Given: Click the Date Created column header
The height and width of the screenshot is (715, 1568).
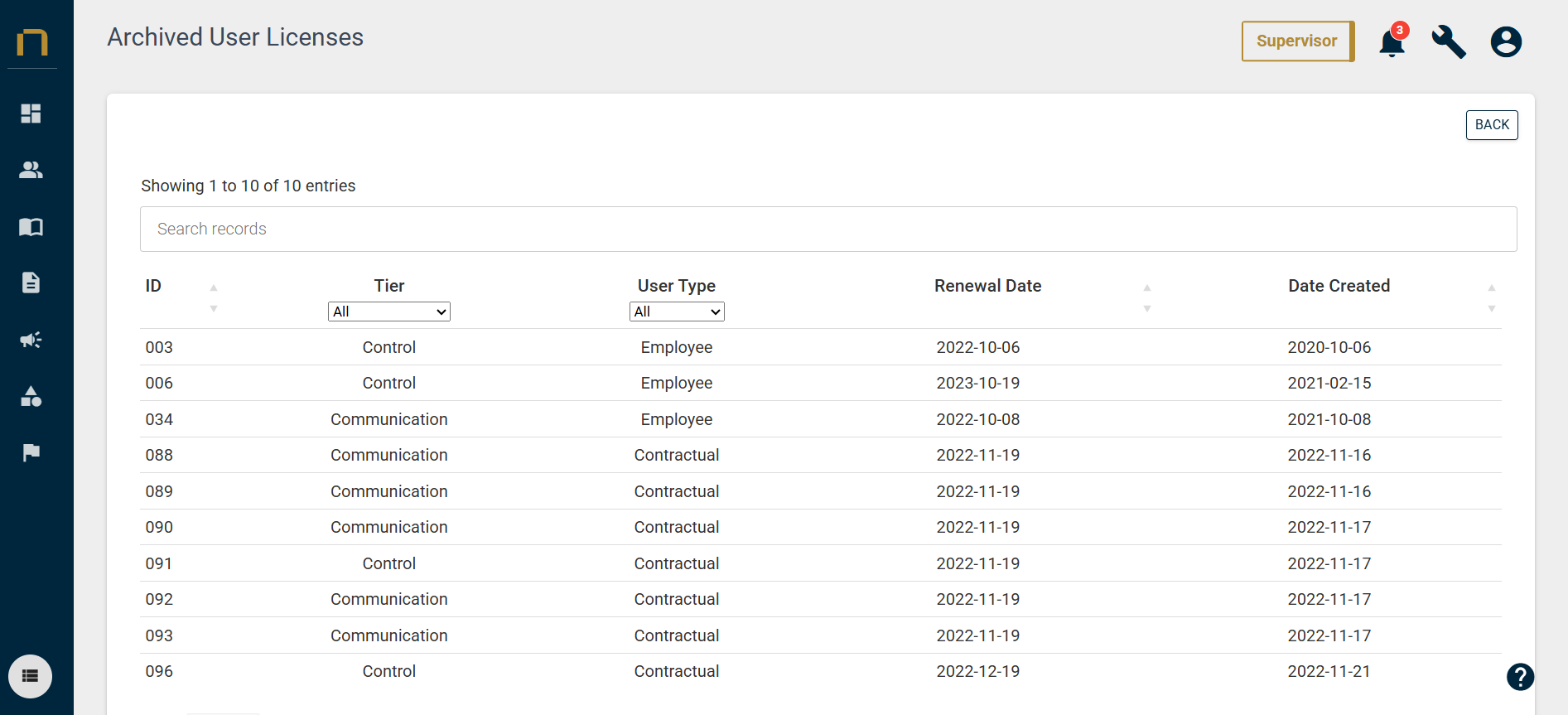Looking at the screenshot, I should coord(1339,286).
